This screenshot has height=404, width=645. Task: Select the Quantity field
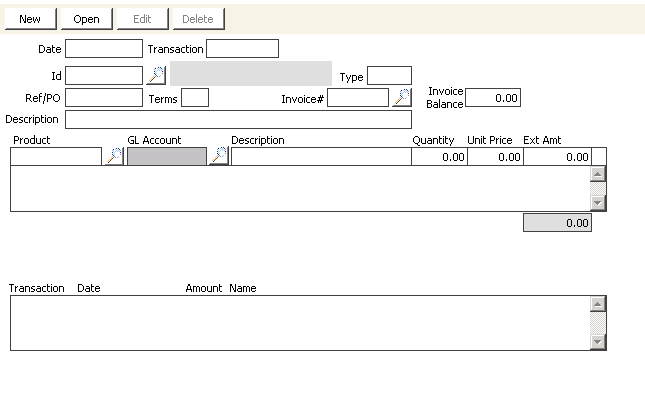(x=439, y=157)
